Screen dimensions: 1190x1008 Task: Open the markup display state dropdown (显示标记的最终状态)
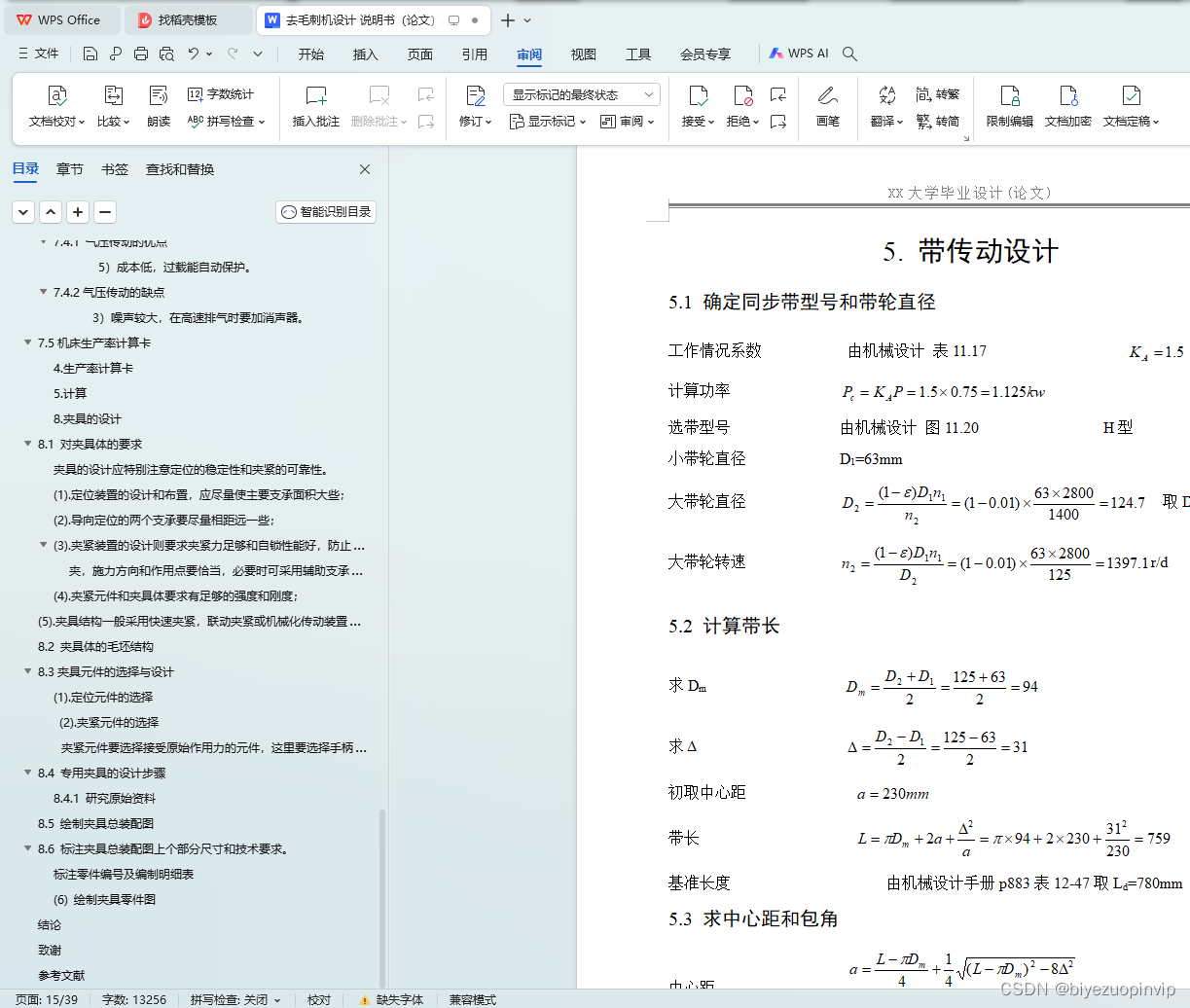(582, 94)
